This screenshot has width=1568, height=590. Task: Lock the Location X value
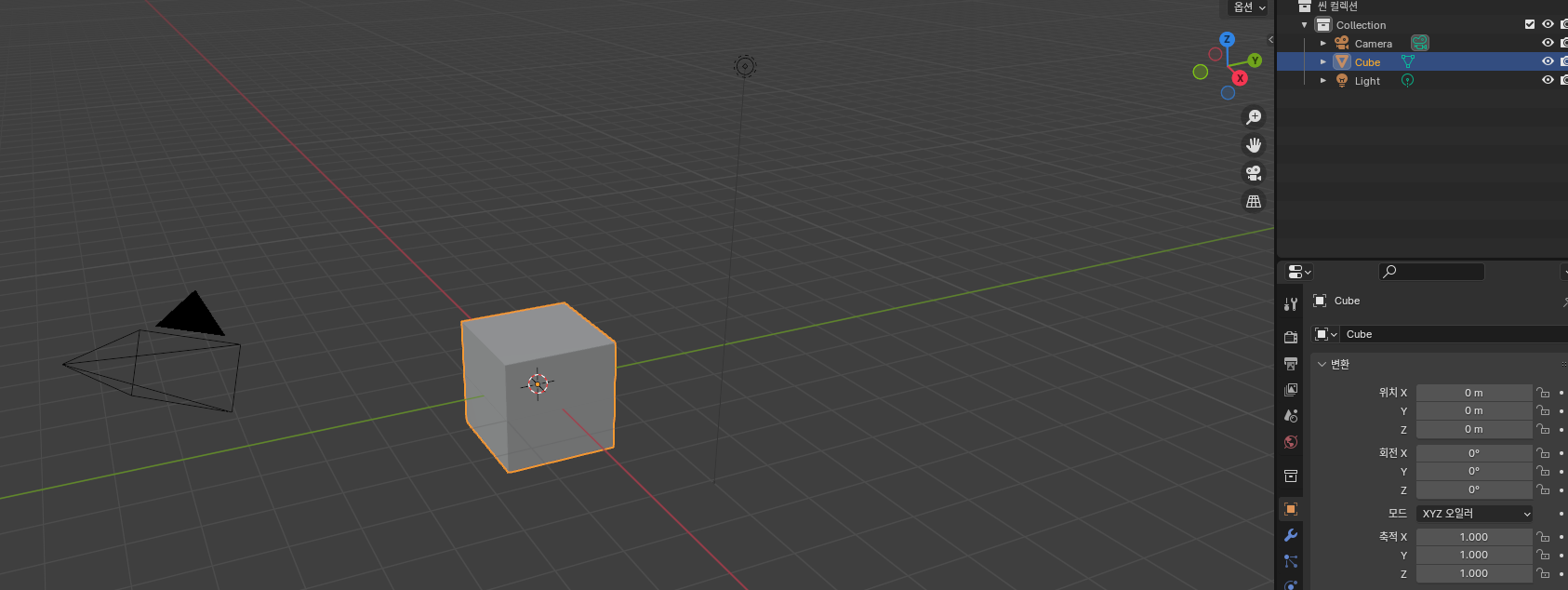[x=1543, y=393]
